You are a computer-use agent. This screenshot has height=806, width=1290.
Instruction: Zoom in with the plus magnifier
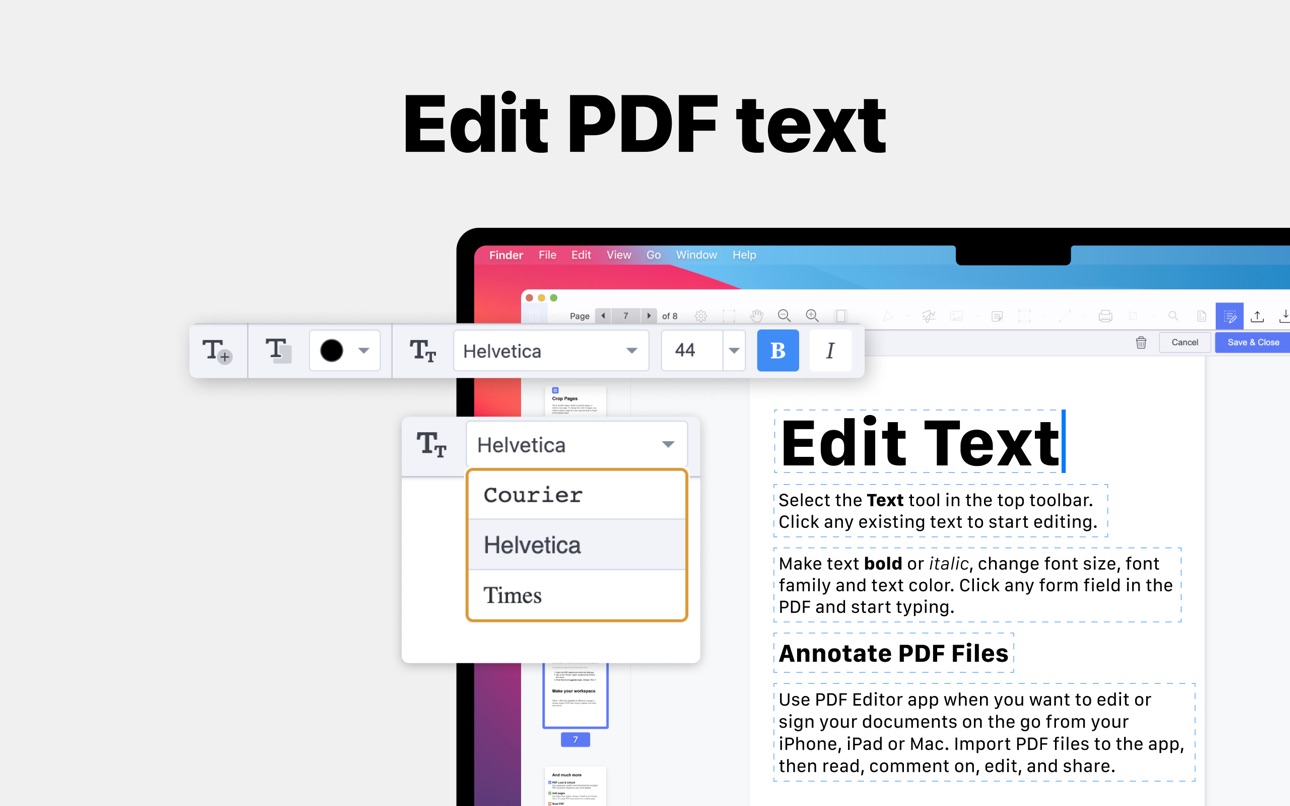(812, 316)
